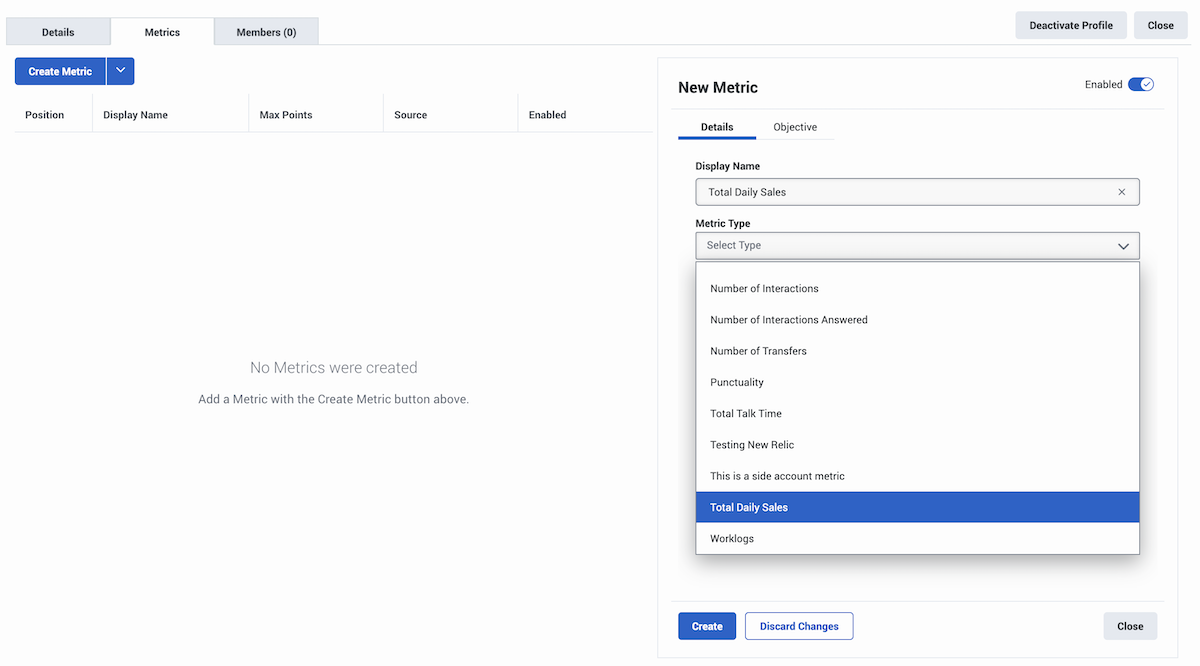Discard changes in the New Metric form
The height and width of the screenshot is (666, 1200).
[x=798, y=625]
